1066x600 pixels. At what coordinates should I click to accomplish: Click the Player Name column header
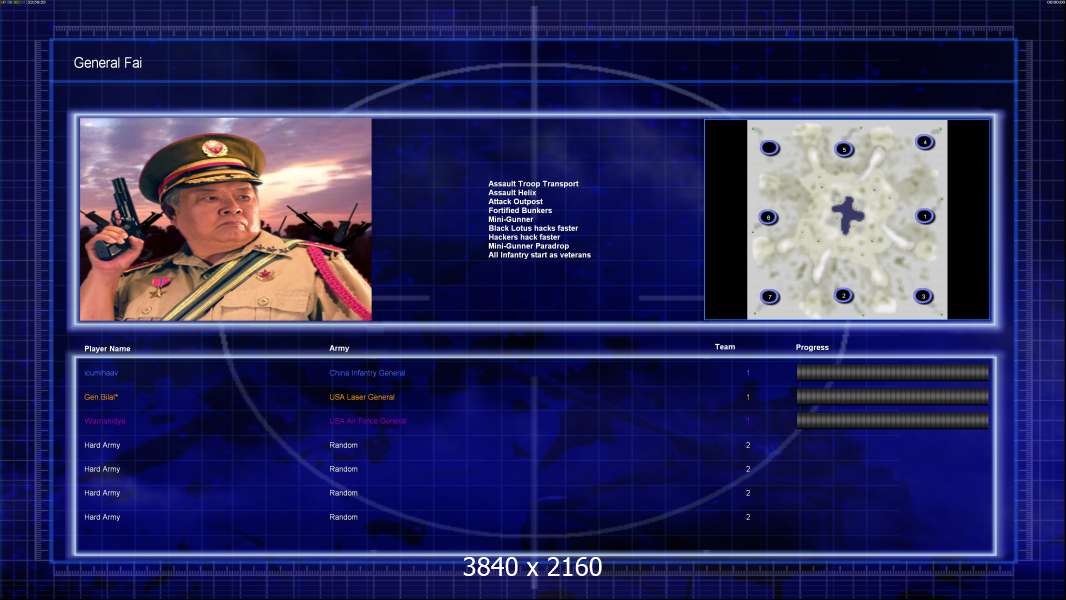tap(107, 349)
